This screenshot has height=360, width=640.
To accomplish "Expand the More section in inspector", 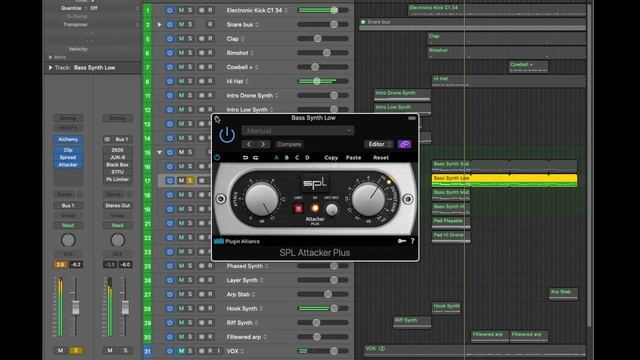I will [x=51, y=58].
